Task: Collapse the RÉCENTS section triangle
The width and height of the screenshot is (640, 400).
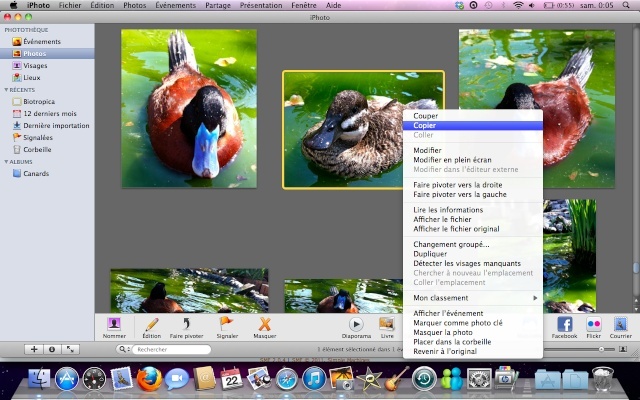Action: tap(5, 89)
